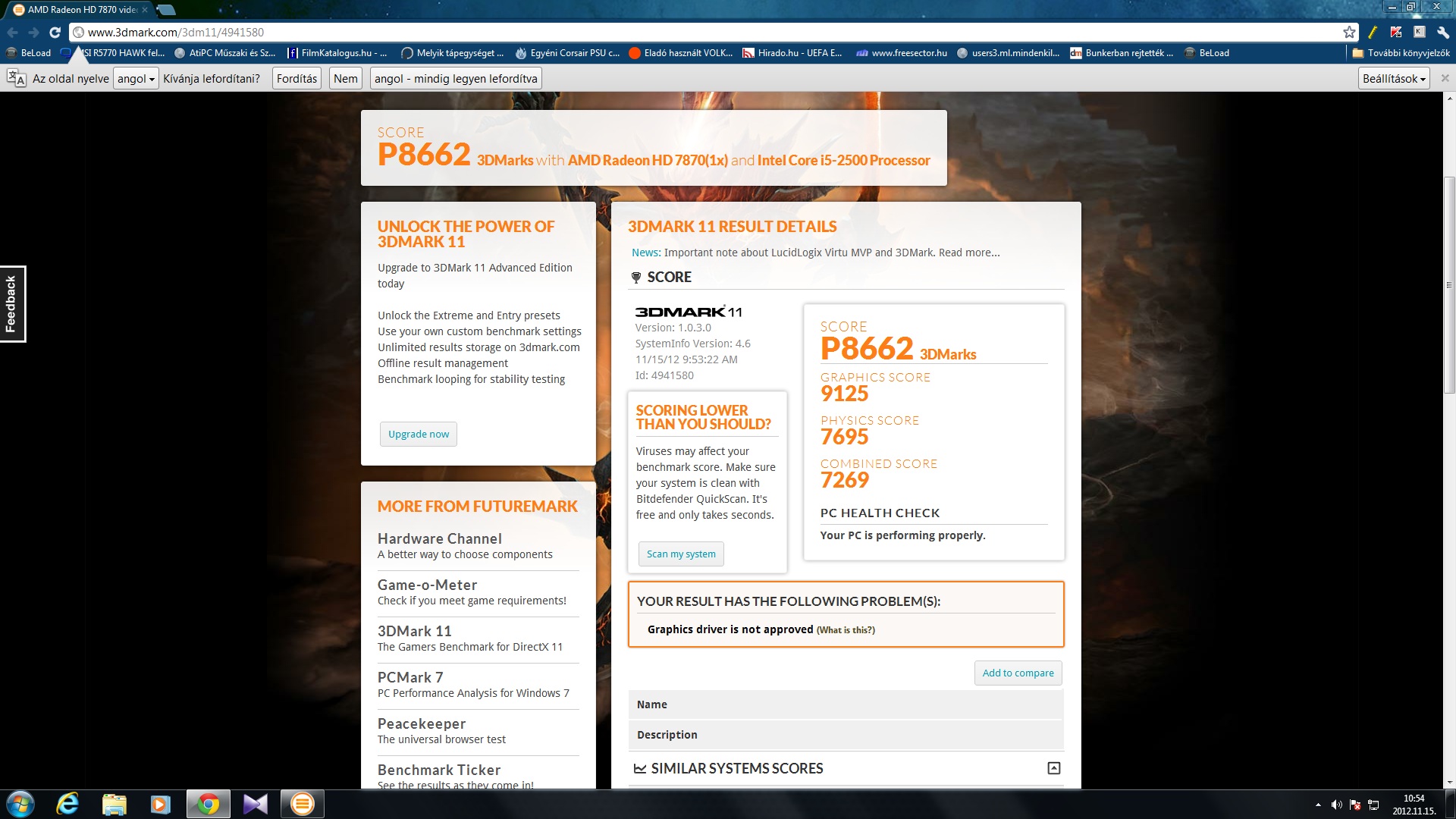Open the Read more... news link
Image resolution: width=1456 pixels, height=819 pixels.
pyautogui.click(x=969, y=253)
